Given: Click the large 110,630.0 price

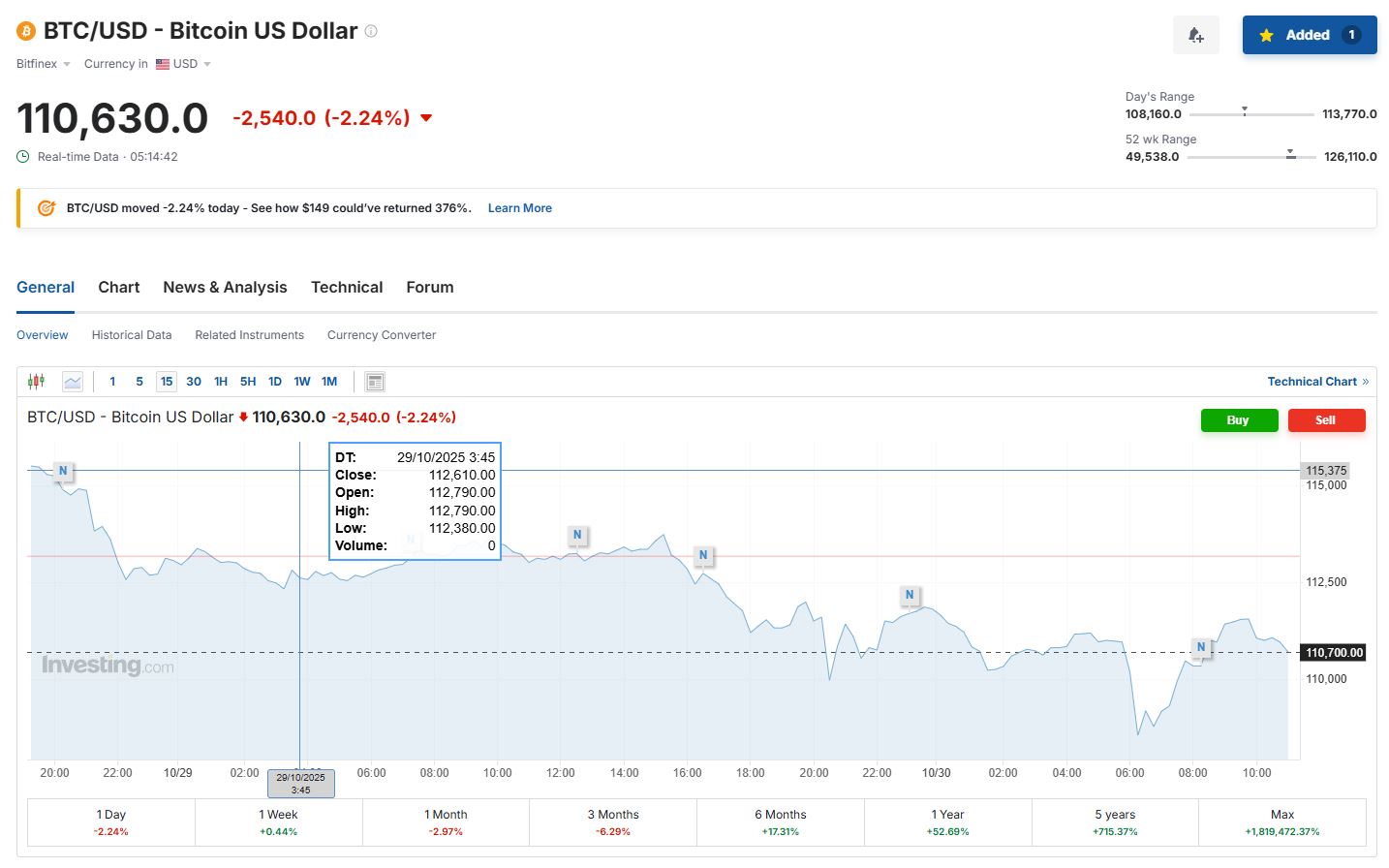Looking at the screenshot, I should pyautogui.click(x=112, y=118).
